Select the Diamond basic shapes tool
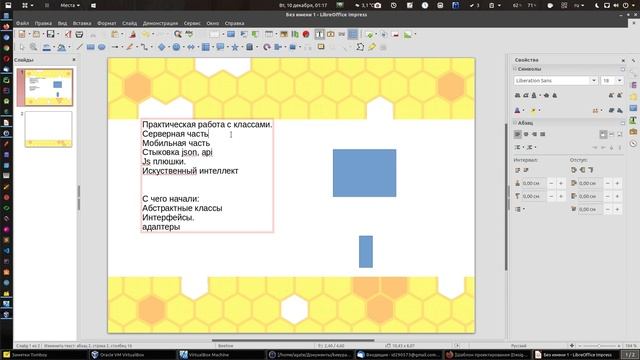This screenshot has height=360, width=640. [x=162, y=47]
